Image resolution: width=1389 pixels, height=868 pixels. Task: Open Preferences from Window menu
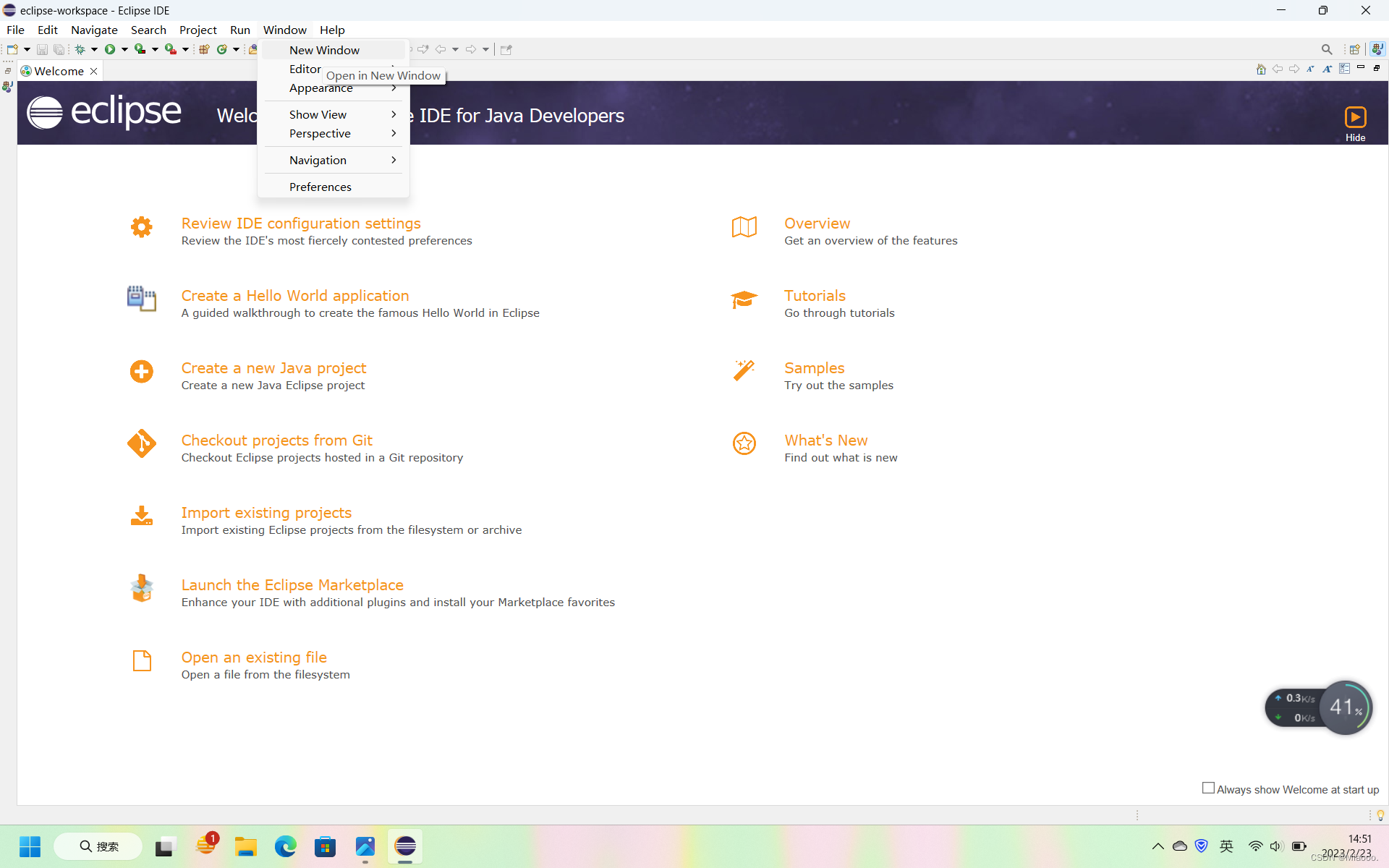(334, 187)
